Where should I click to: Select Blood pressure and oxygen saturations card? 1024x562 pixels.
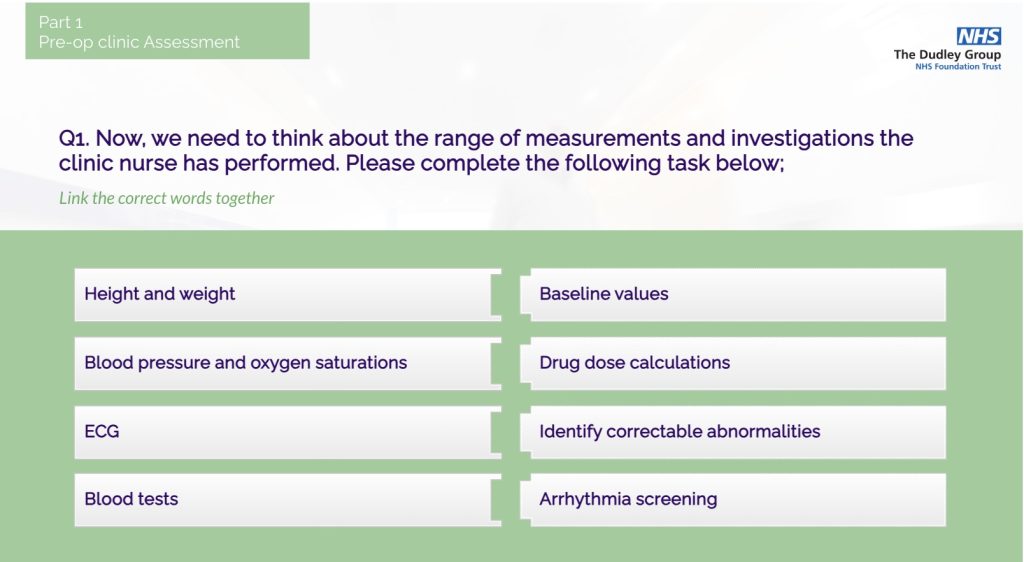[287, 364]
